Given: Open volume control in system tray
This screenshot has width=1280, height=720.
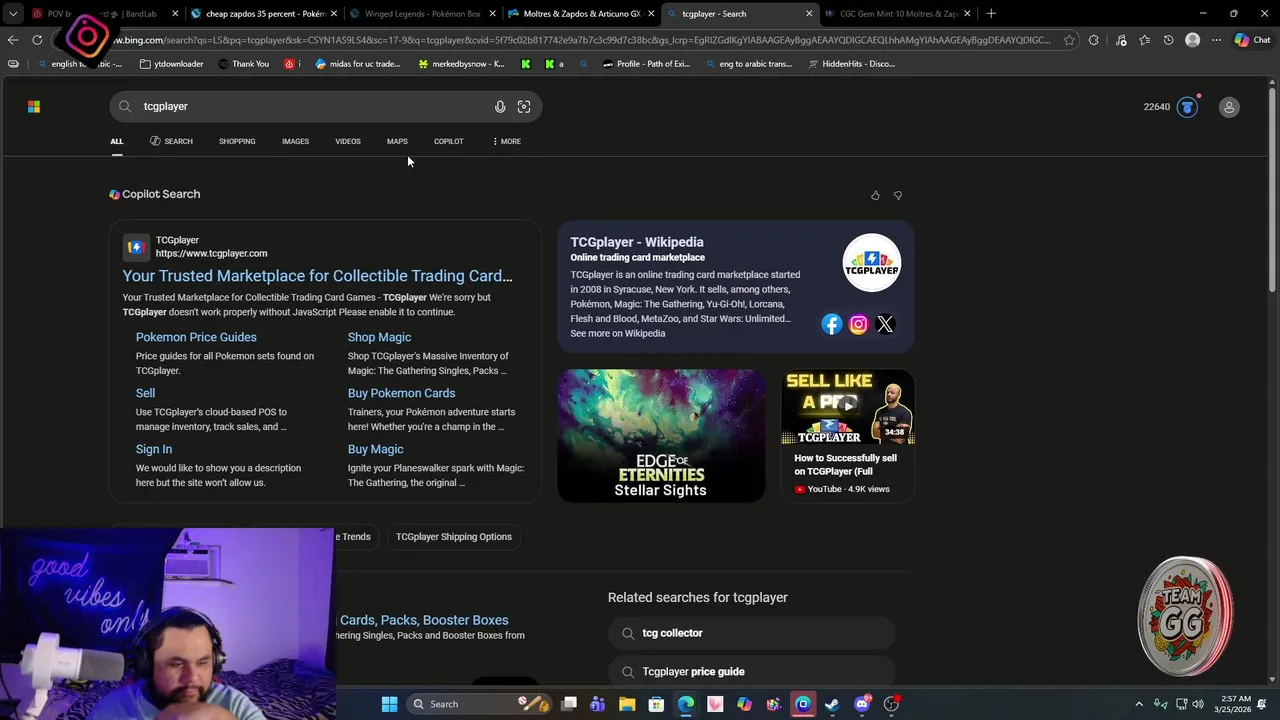Looking at the screenshot, I should 1198,704.
